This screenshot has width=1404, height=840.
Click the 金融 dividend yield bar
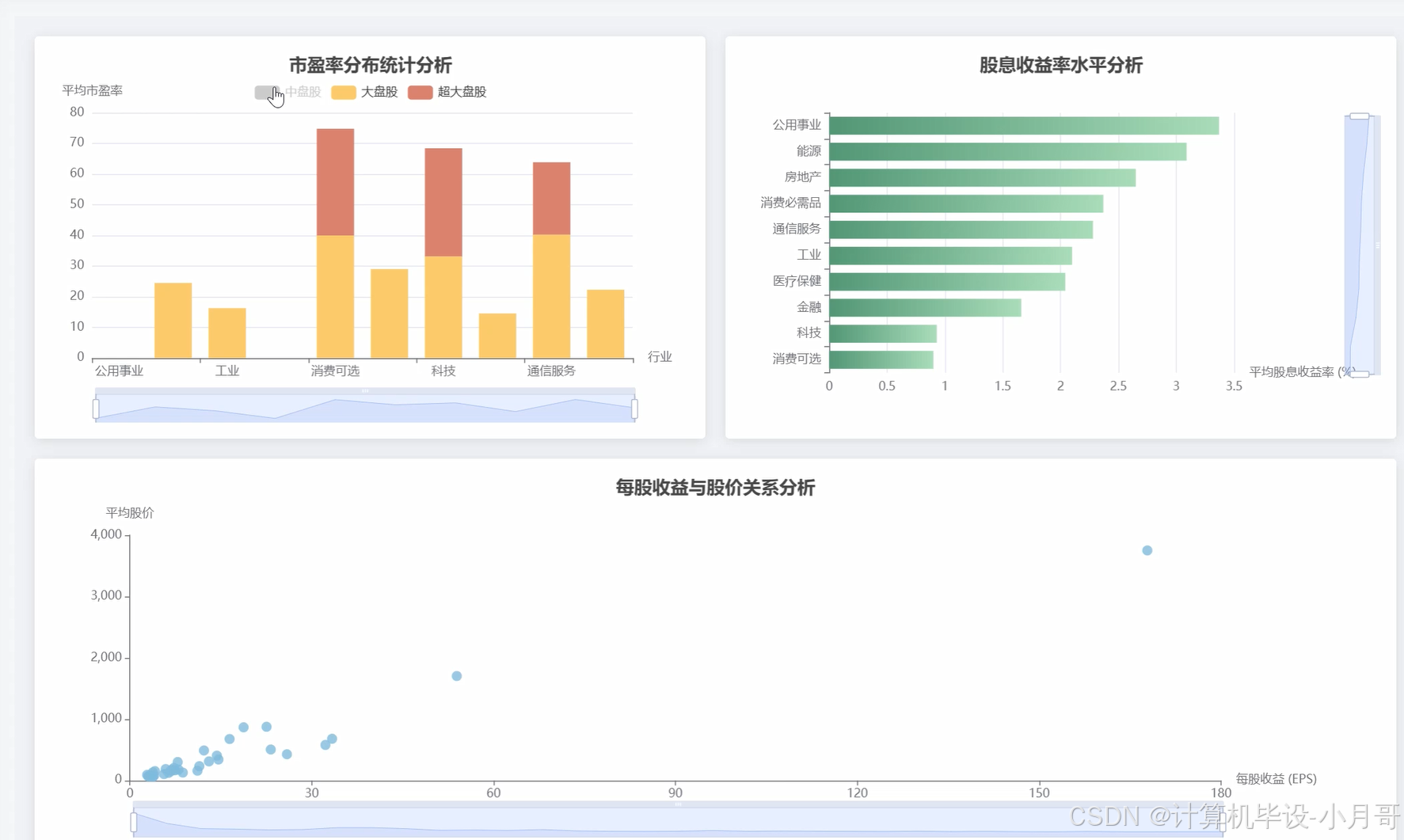click(x=925, y=307)
